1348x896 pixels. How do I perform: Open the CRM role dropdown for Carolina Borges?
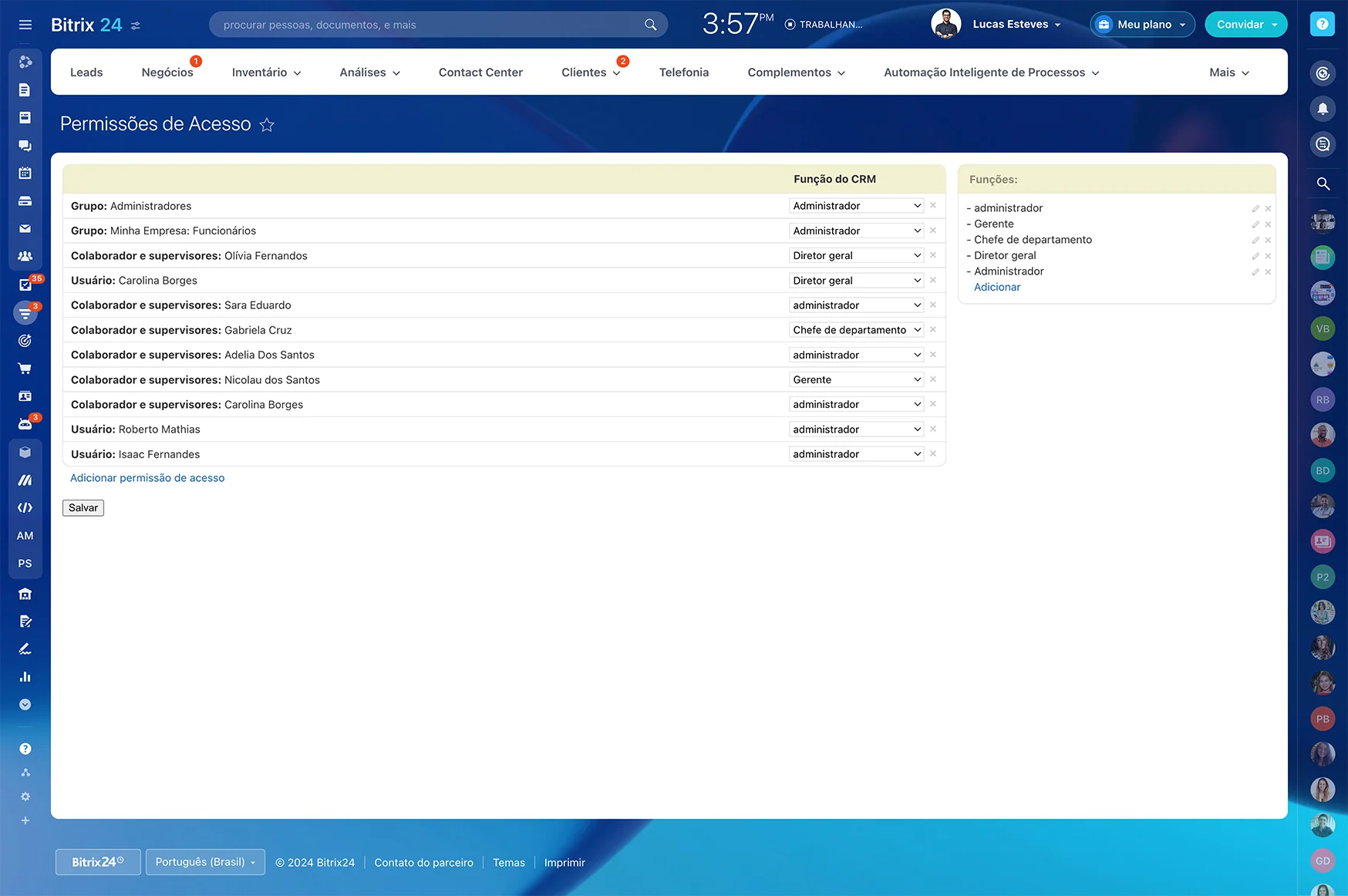point(856,280)
